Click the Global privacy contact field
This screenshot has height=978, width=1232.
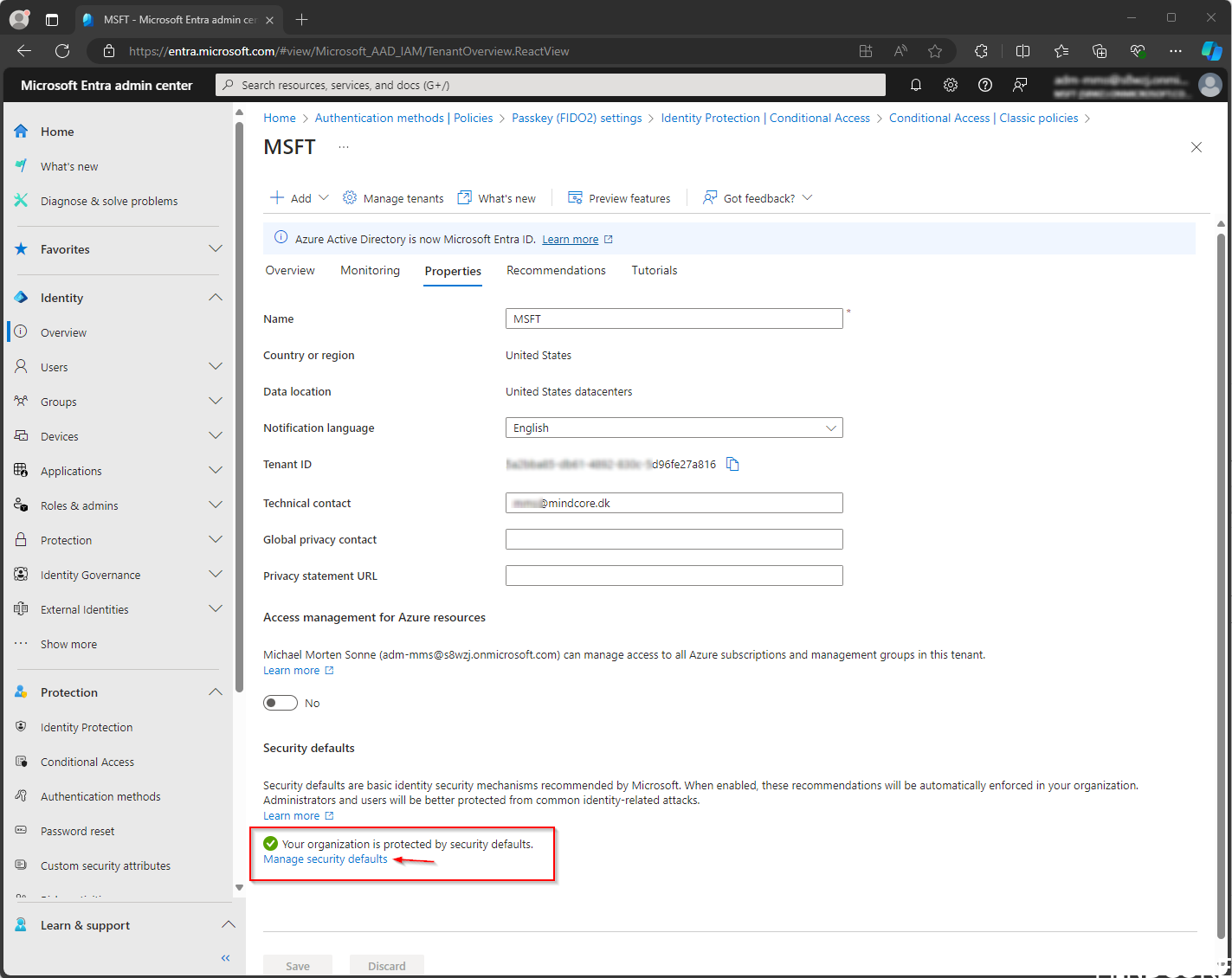point(674,539)
